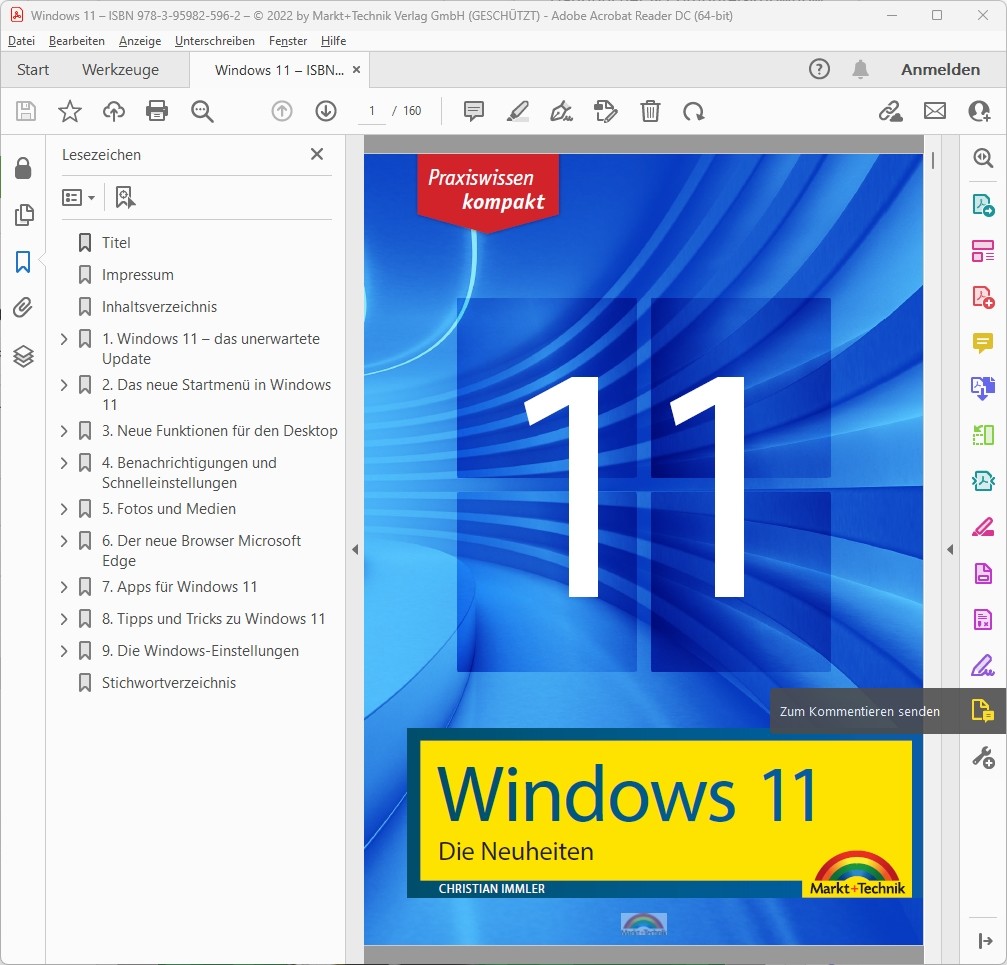This screenshot has width=1007, height=965.
Task: Add a sticky note comment
Action: pos(474,111)
